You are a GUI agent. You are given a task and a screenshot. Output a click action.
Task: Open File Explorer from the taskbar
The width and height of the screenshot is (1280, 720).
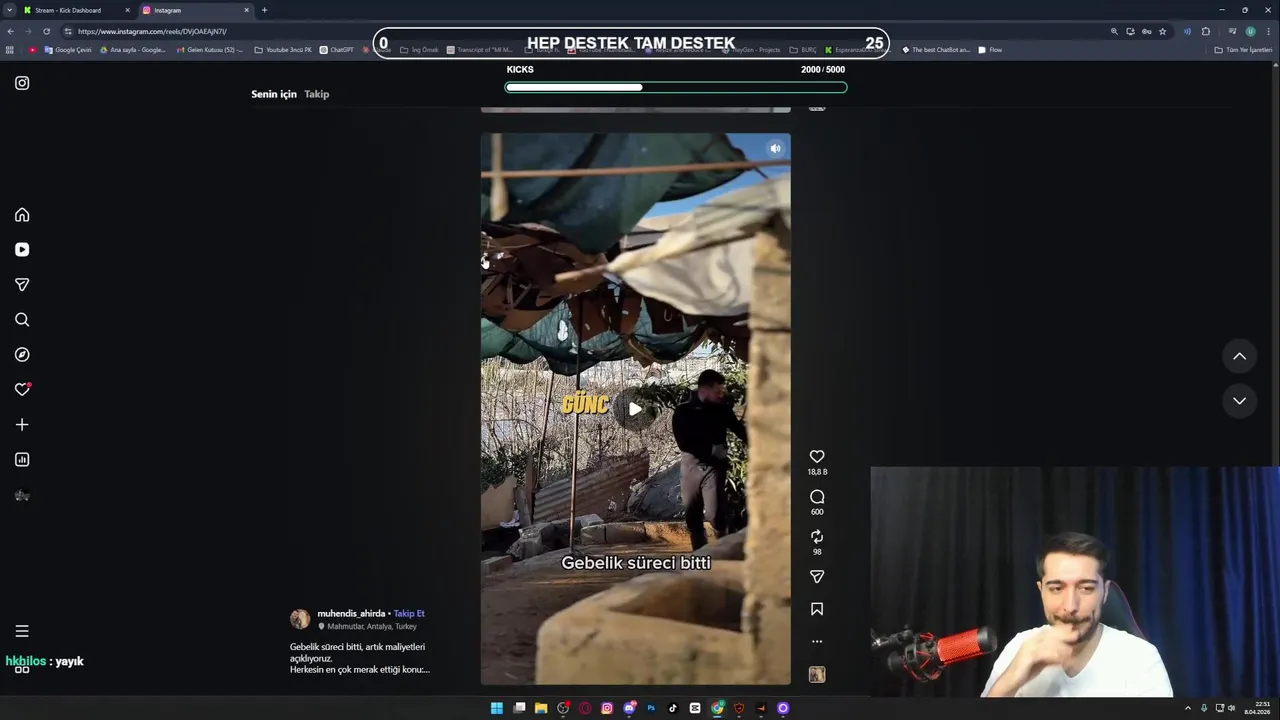[x=541, y=708]
